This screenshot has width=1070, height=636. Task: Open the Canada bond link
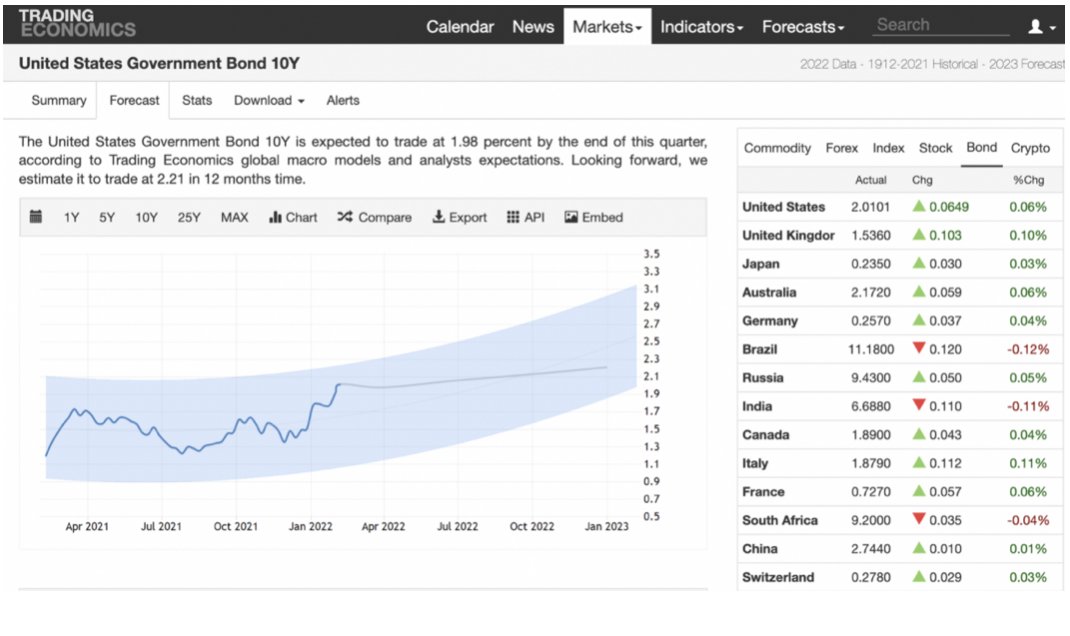click(766, 435)
